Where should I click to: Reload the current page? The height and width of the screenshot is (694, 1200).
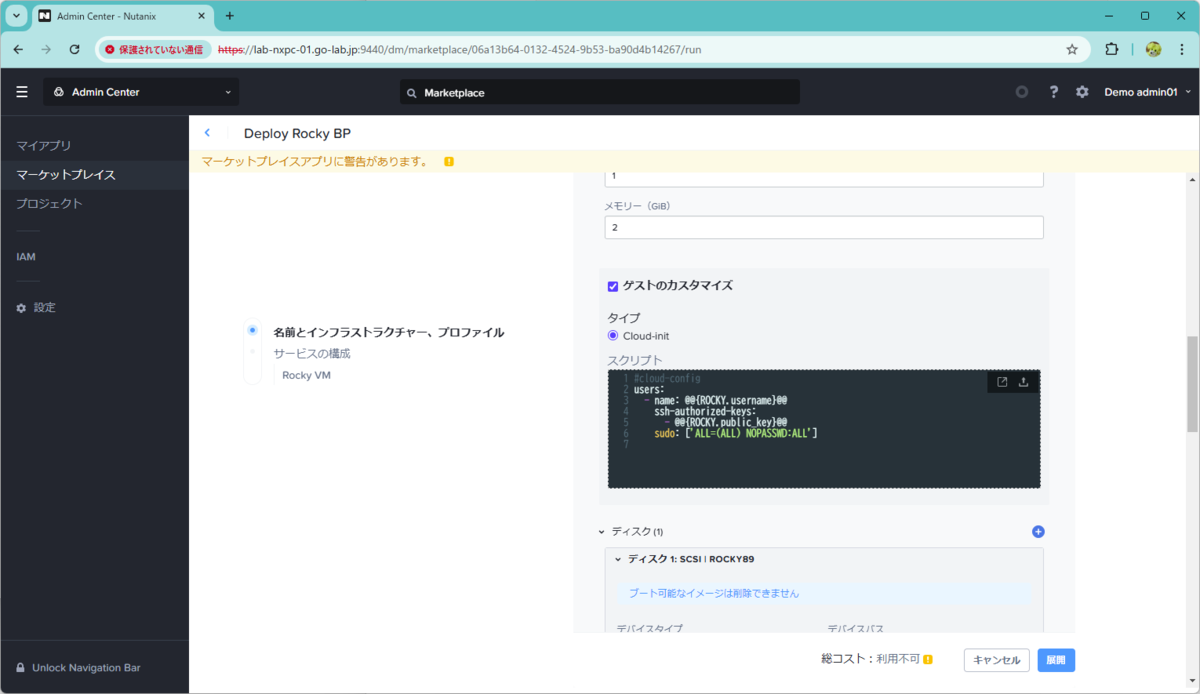tap(74, 49)
